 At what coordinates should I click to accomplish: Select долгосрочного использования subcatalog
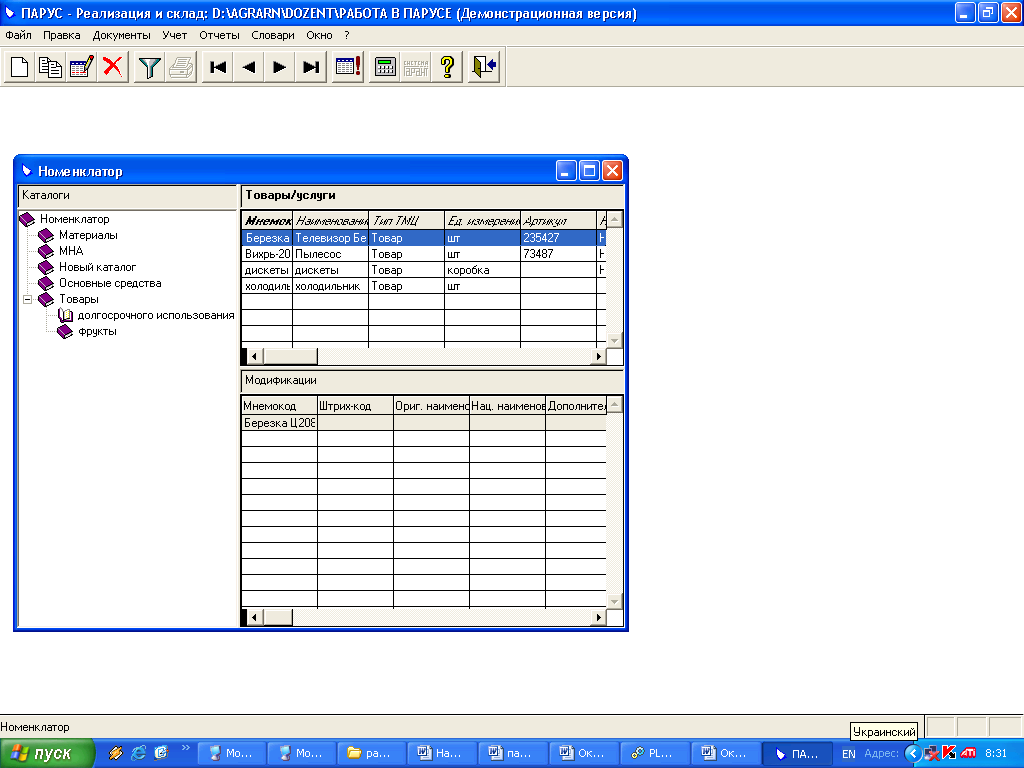coord(156,315)
